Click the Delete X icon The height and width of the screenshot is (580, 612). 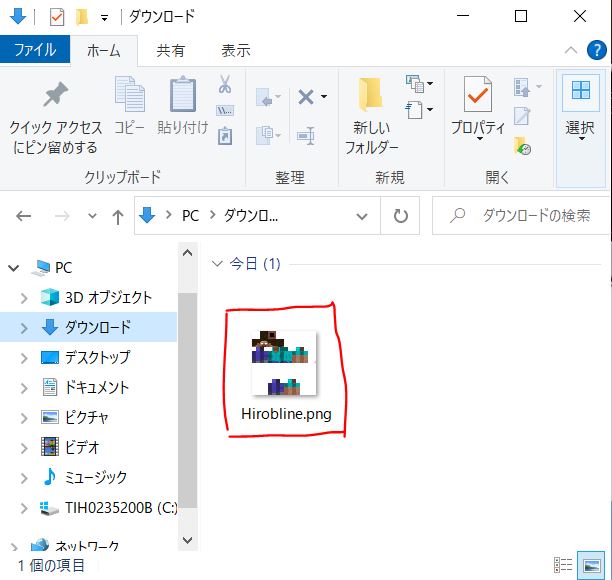[x=306, y=96]
